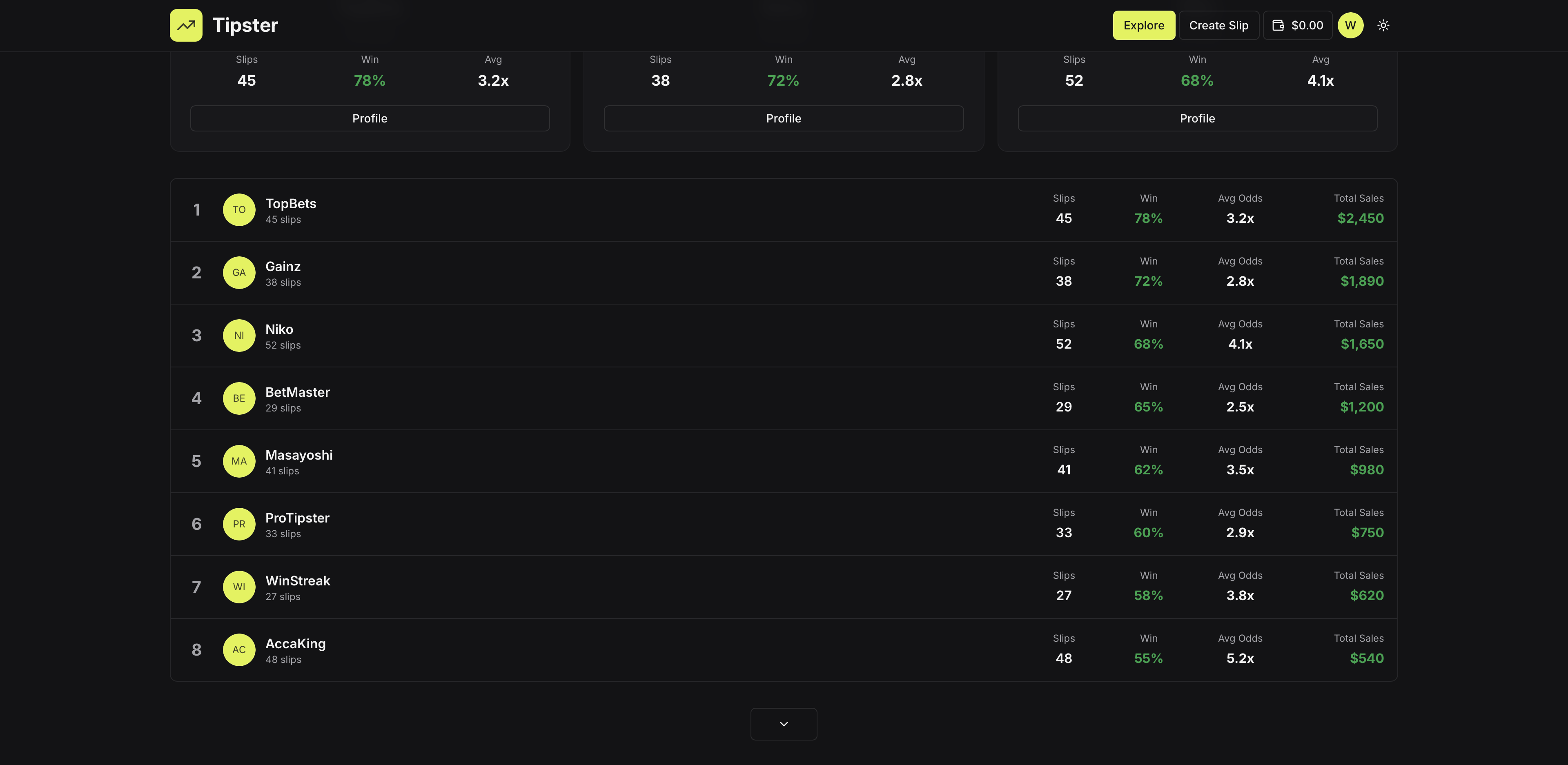This screenshot has height=765, width=1568.
Task: Open TopBets via its TO avatar
Action: coord(239,209)
